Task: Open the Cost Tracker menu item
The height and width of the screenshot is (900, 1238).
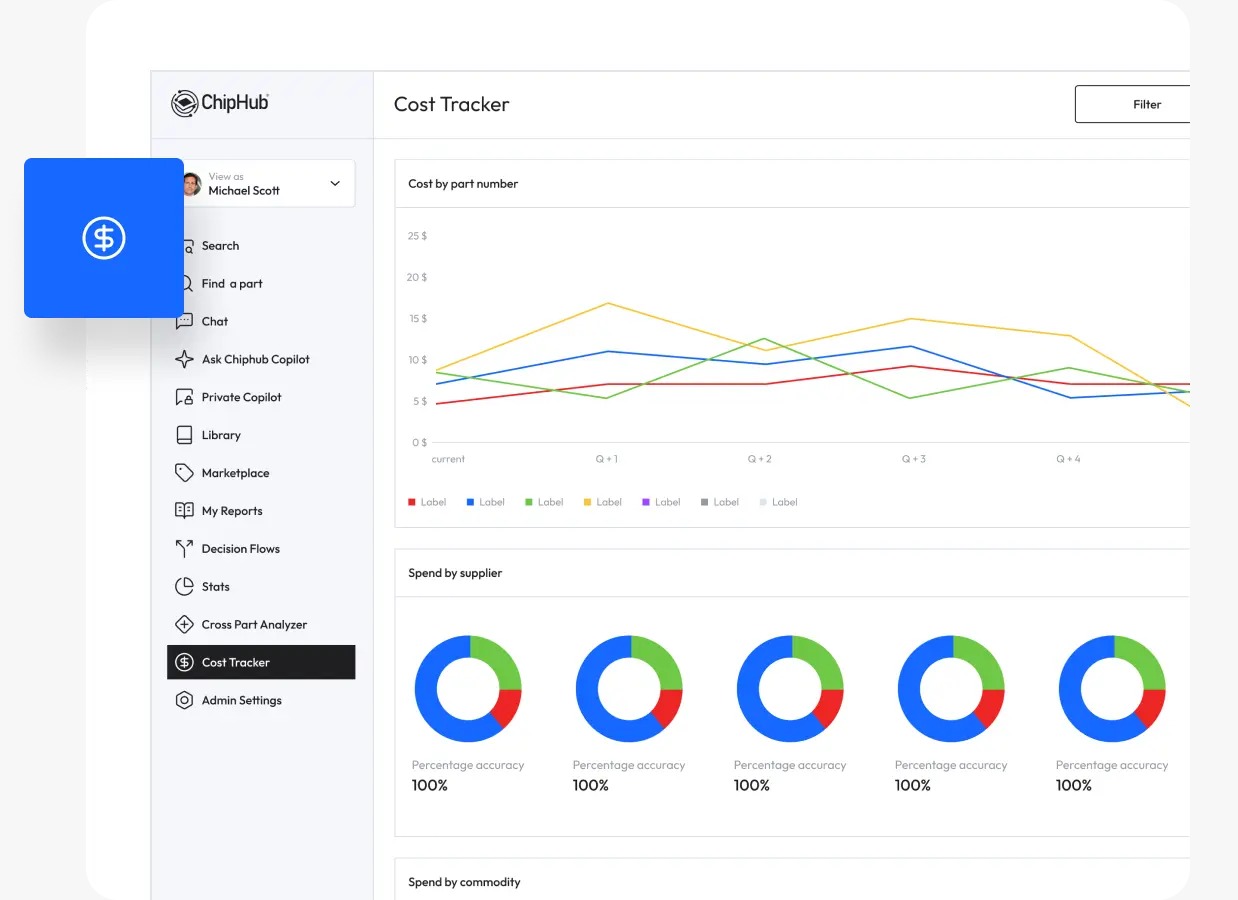Action: point(236,663)
